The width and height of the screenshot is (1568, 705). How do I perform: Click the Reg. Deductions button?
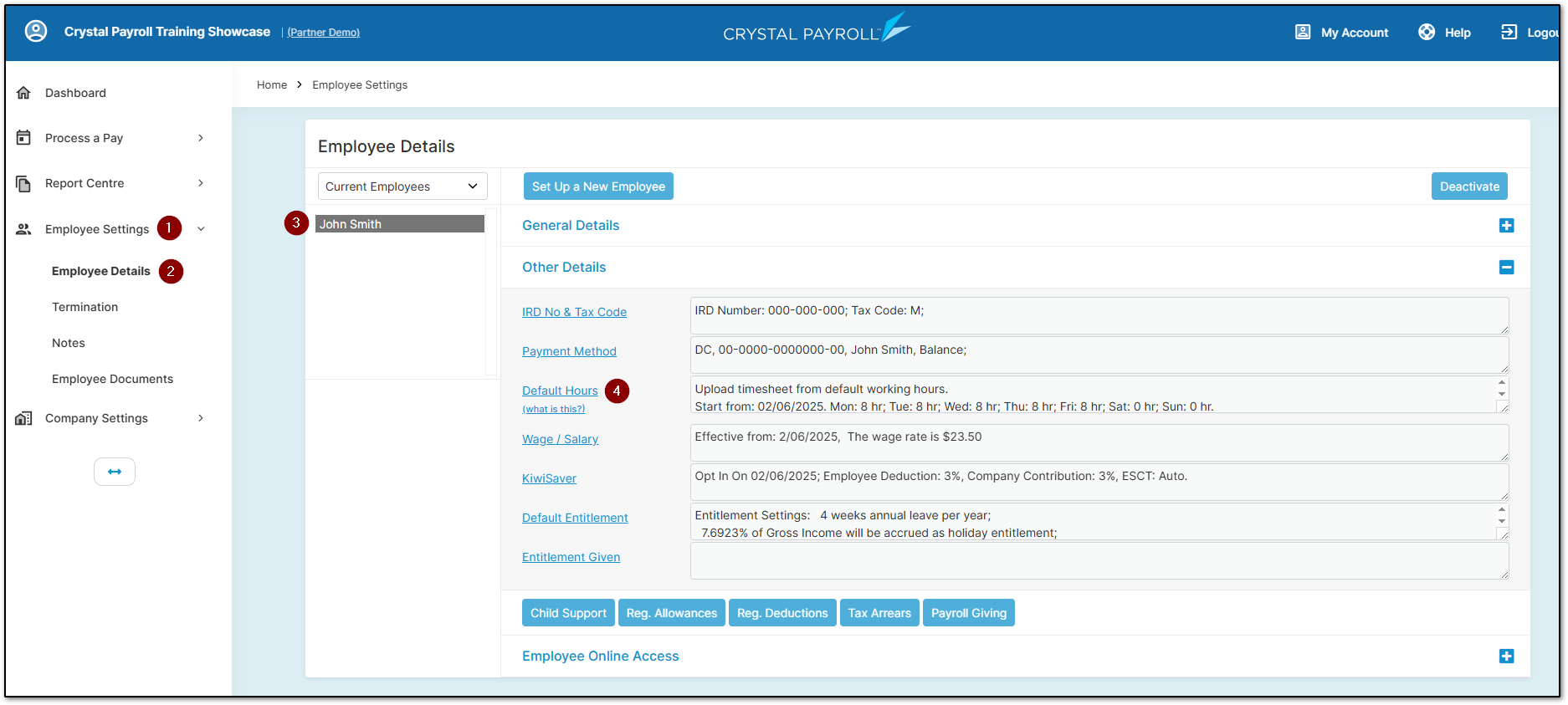[x=782, y=613]
